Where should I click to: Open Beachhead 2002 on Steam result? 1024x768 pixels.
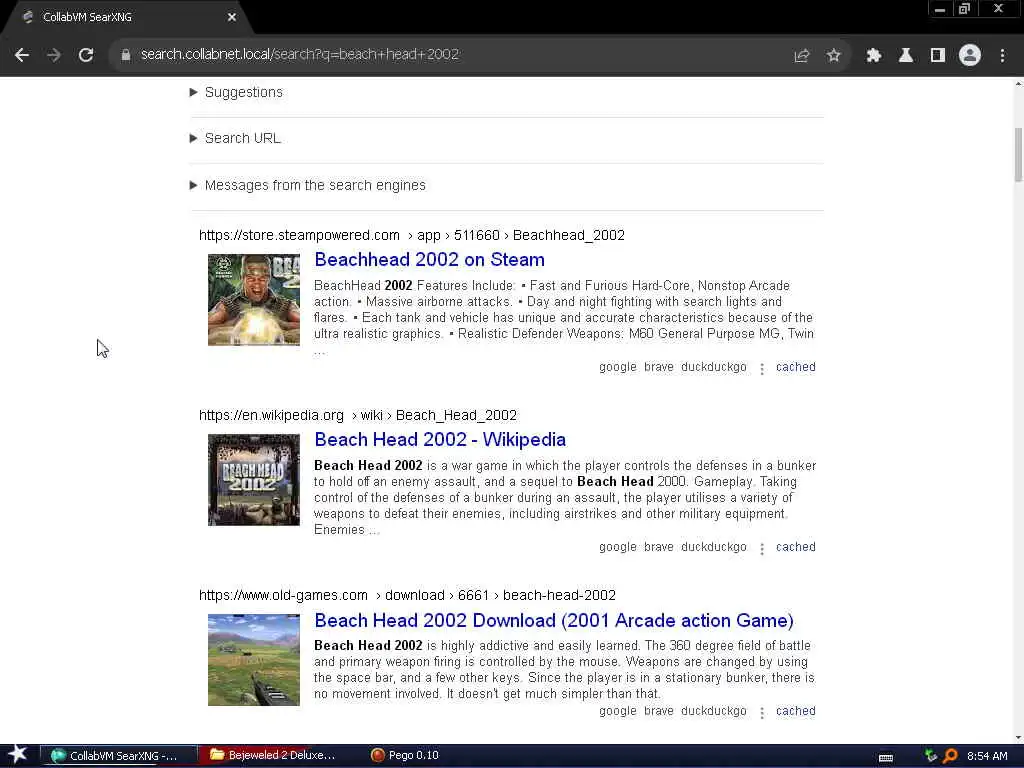[429, 260]
